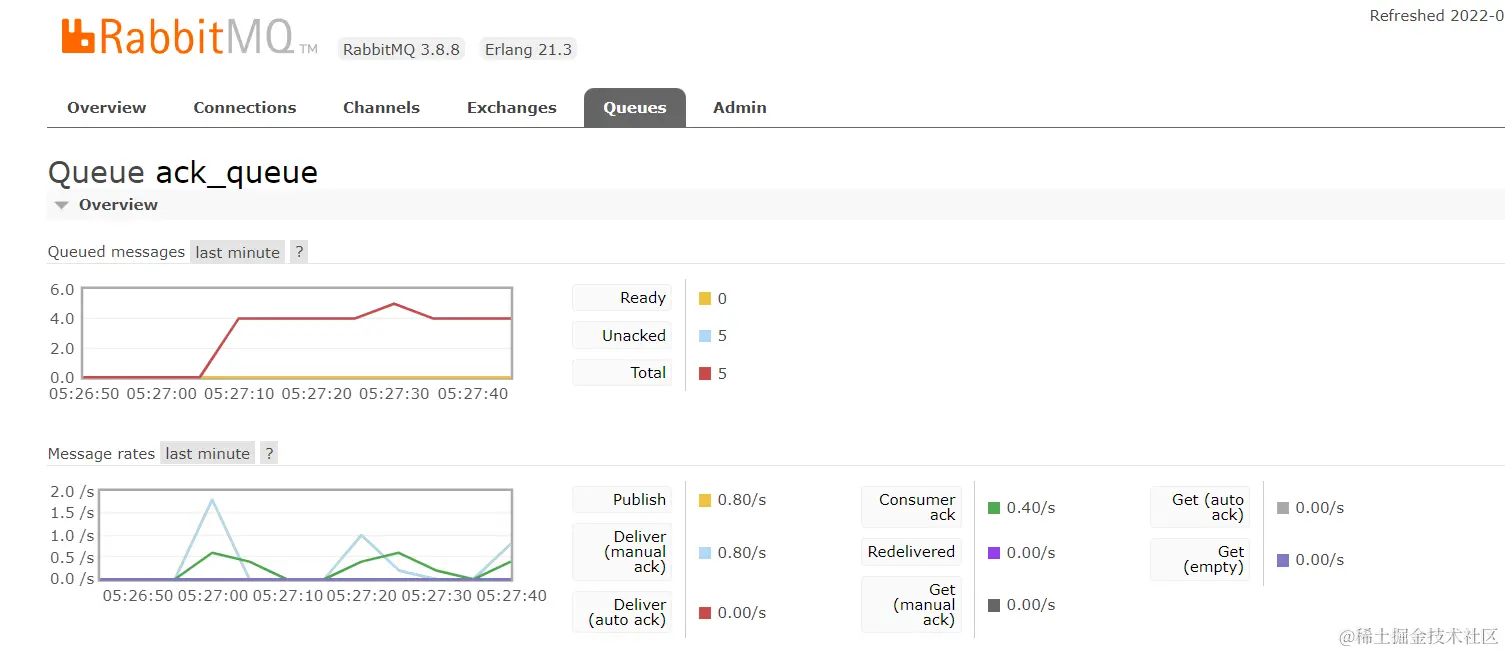Go to the Exchanges tab
The image size is (1505, 653).
(512, 108)
